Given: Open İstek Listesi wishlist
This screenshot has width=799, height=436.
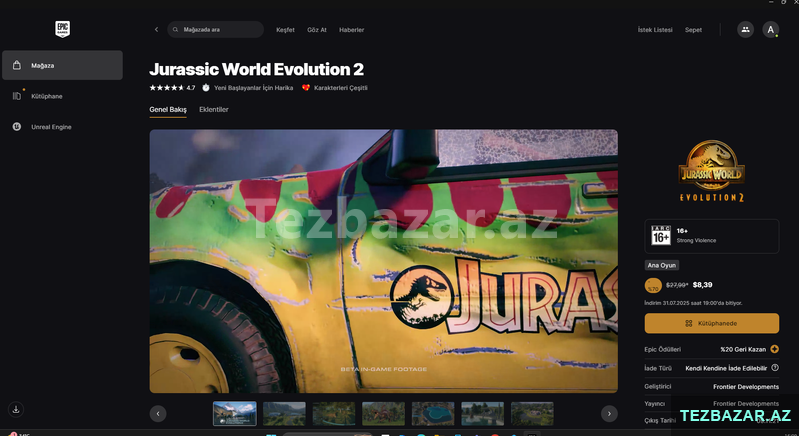Looking at the screenshot, I should tap(655, 30).
